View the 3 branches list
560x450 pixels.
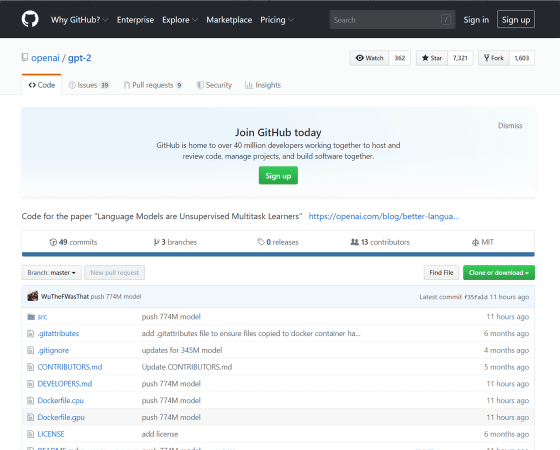pyautogui.click(x=175, y=242)
